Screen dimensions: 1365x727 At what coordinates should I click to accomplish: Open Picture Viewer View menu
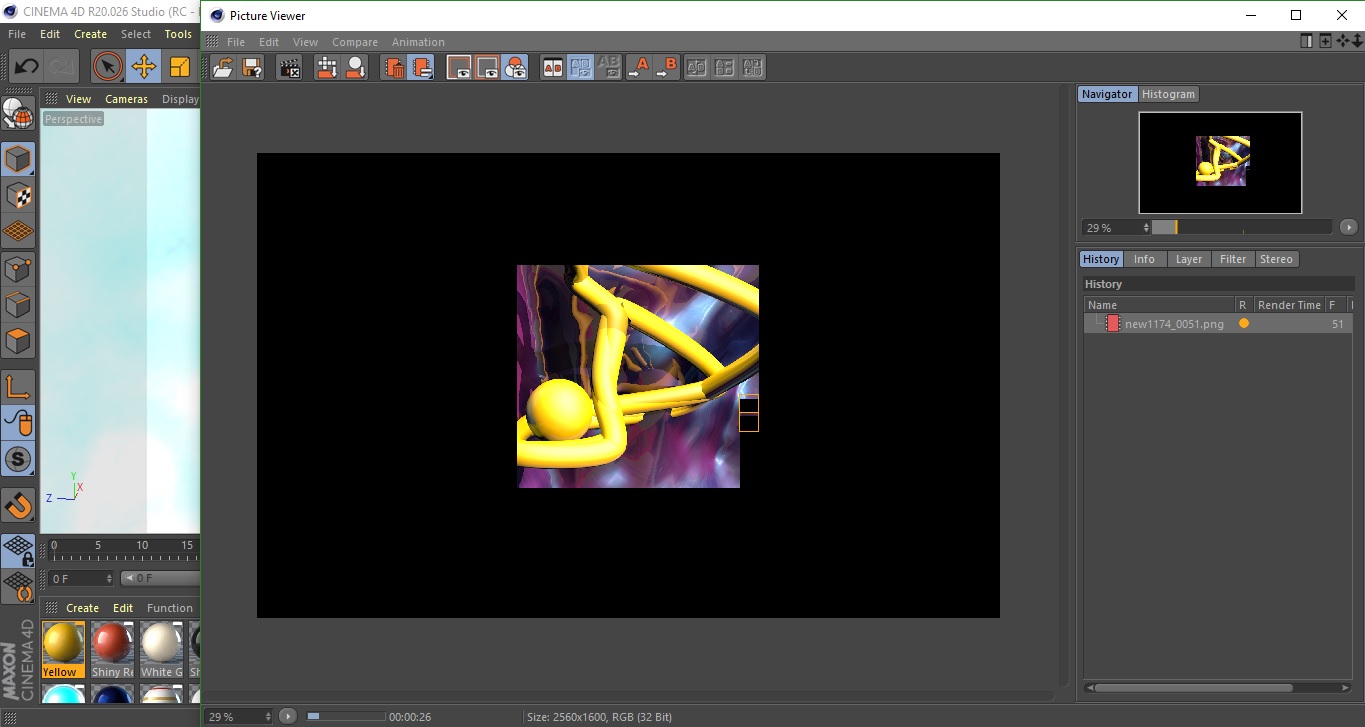305,42
